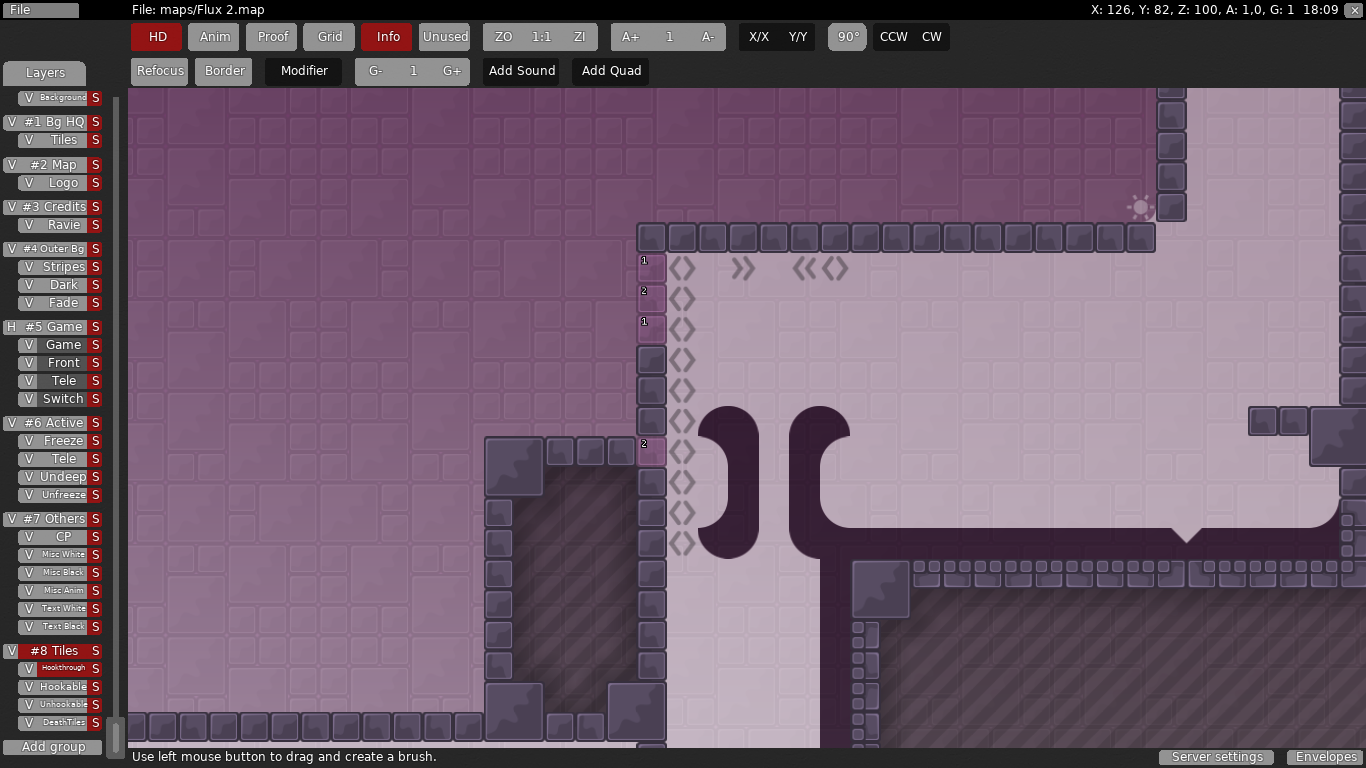Rotate brush clockwise with CW
Screen dimensions: 1366x768
(931, 37)
